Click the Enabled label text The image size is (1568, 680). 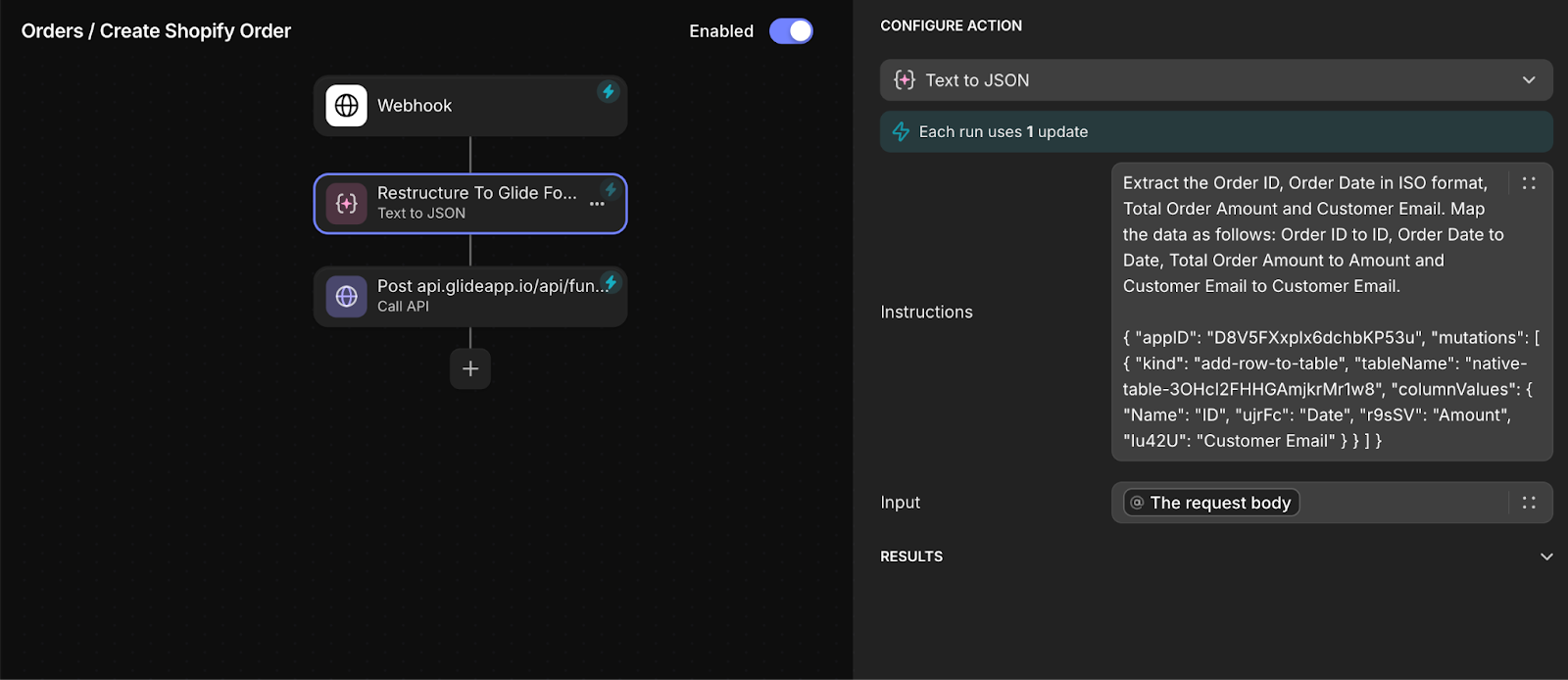coord(721,31)
